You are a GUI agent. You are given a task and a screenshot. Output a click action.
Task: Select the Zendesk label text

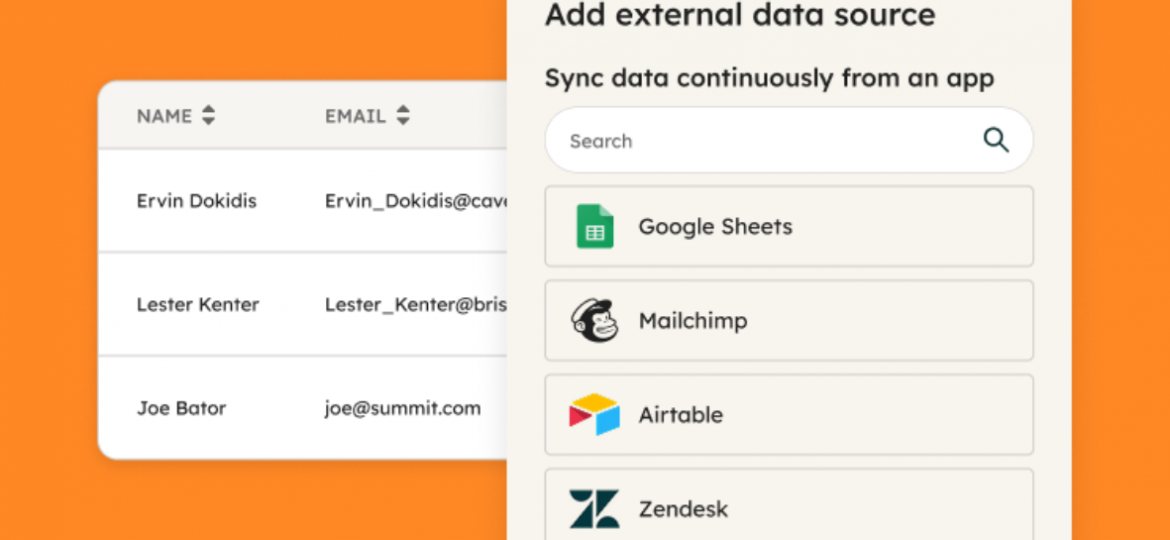coord(683,509)
